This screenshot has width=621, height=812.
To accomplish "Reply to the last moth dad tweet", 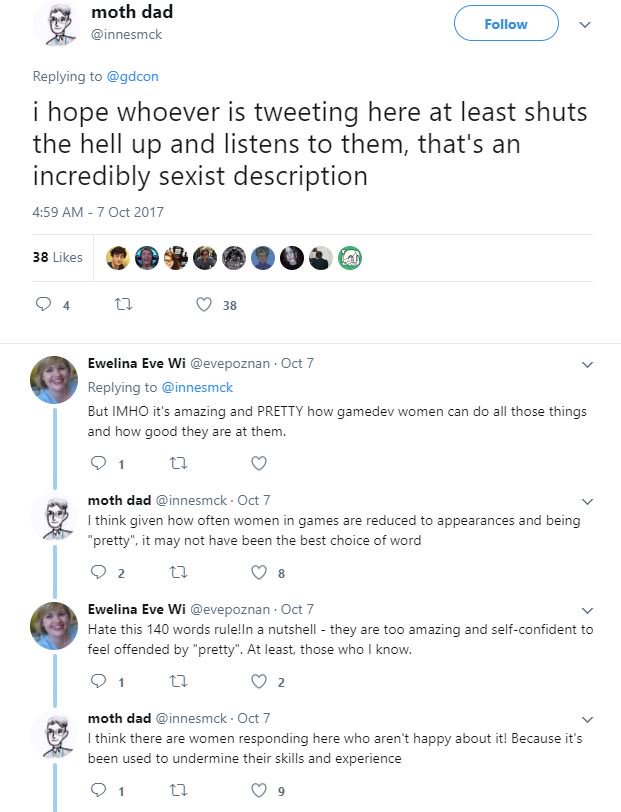I will point(98,790).
